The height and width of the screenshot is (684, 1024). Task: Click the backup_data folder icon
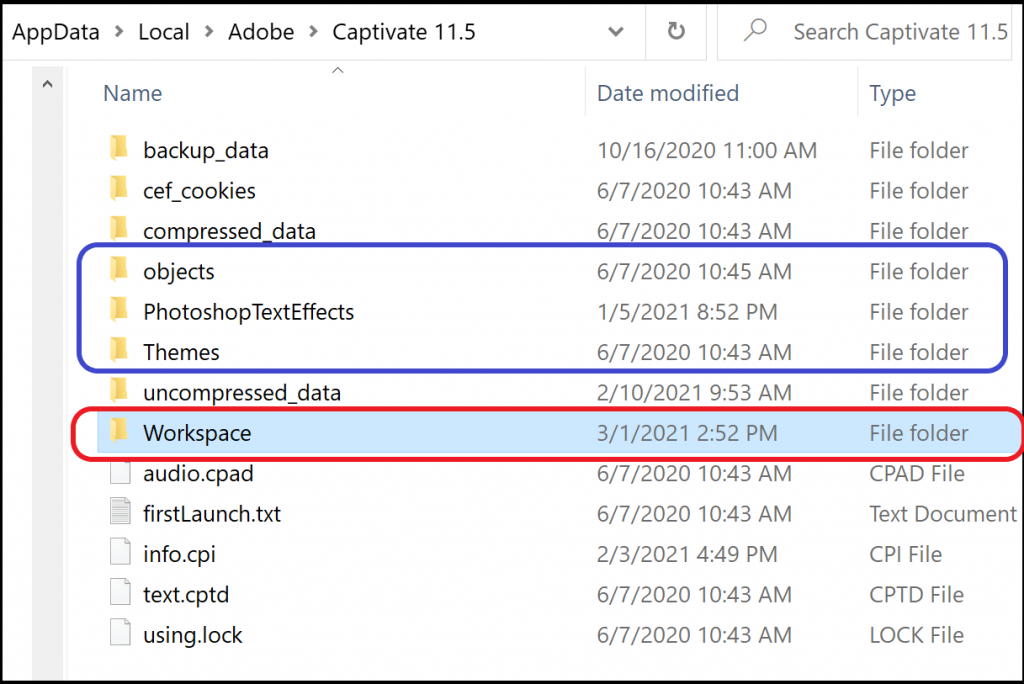119,150
